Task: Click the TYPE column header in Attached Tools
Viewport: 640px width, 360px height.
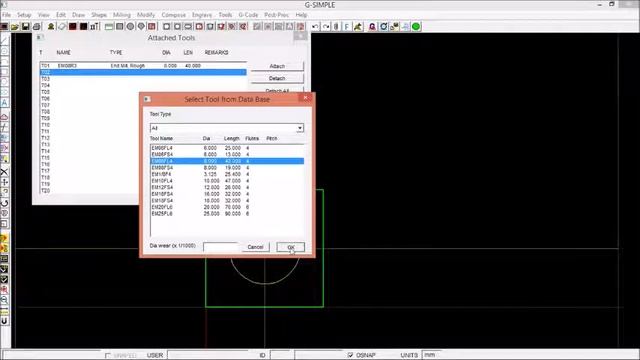Action: (116, 53)
